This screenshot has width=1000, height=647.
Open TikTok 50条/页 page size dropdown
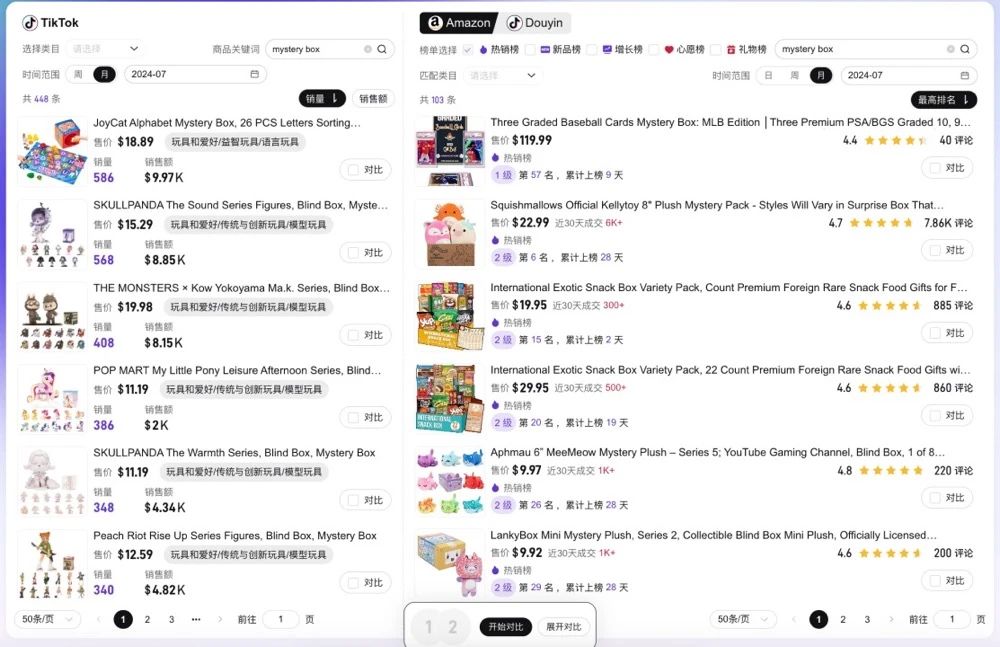[48, 620]
